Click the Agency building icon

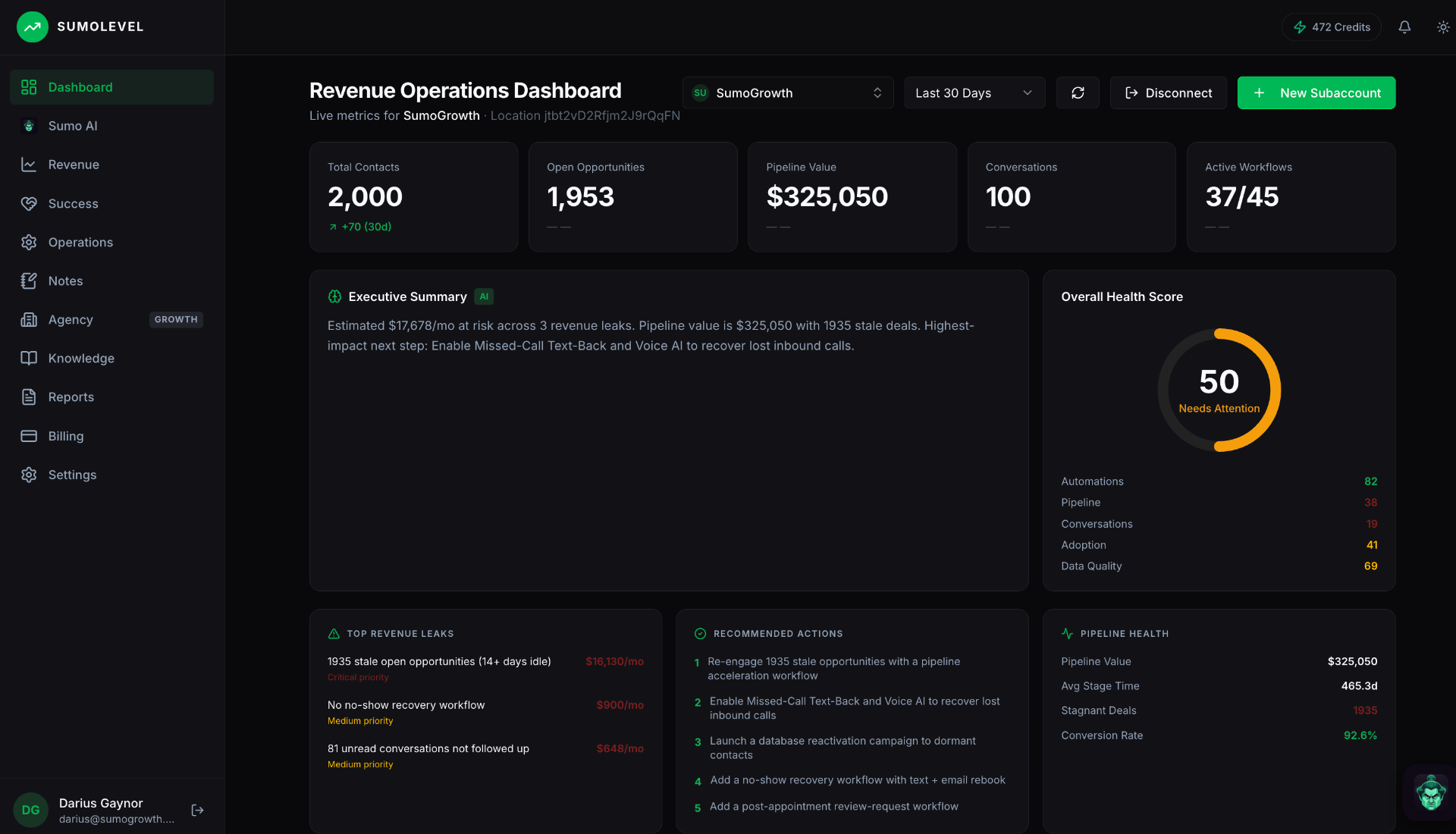point(29,319)
